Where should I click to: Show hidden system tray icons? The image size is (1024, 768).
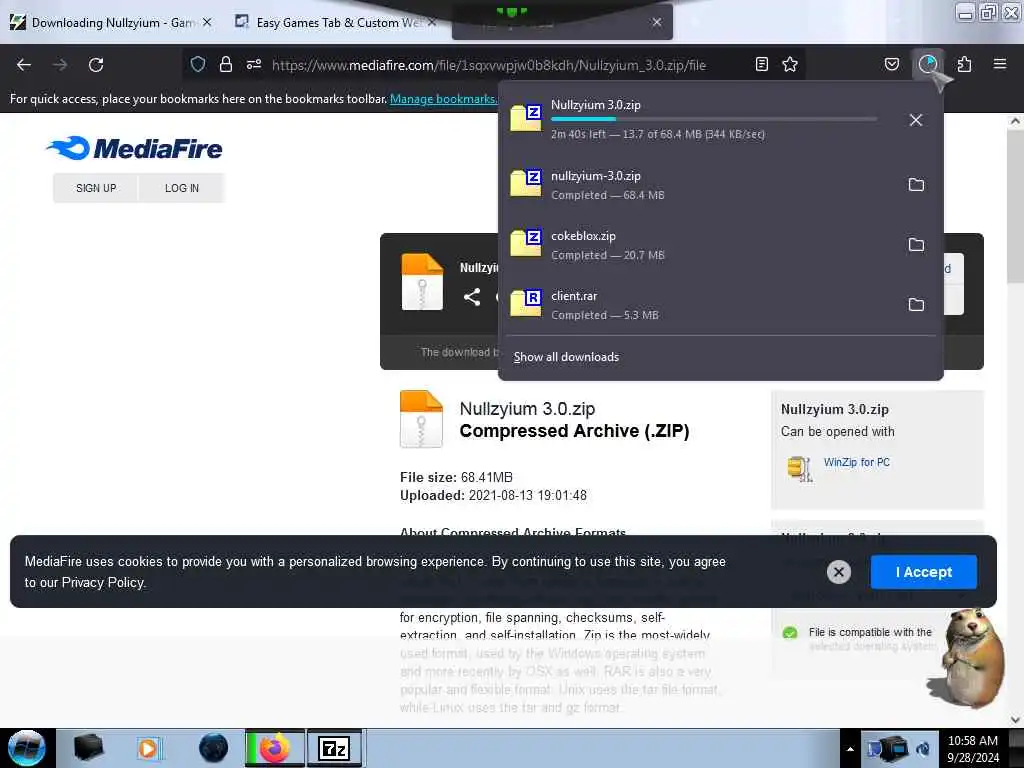click(850, 749)
